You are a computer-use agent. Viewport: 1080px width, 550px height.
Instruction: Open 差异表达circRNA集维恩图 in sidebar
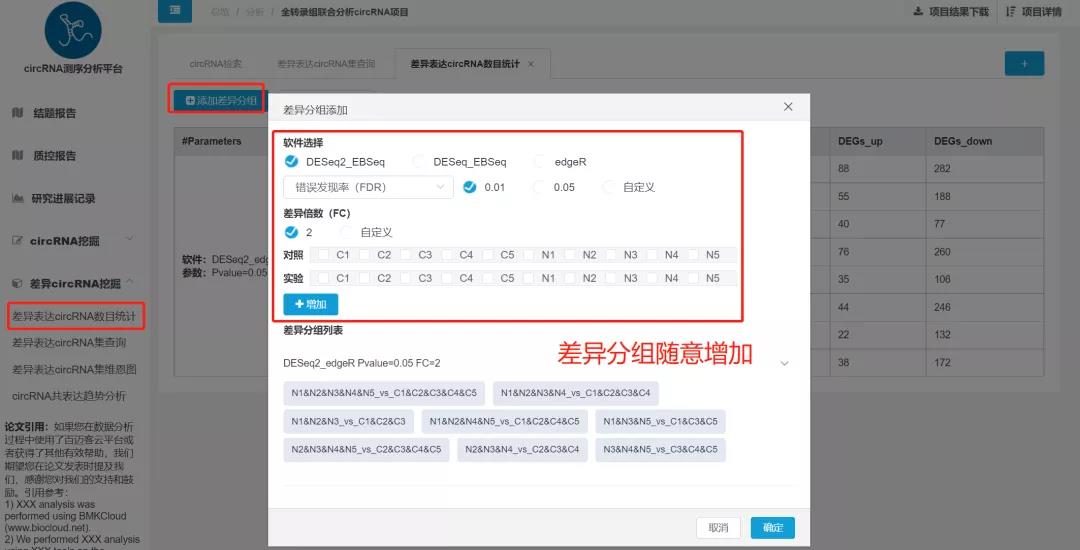pyautogui.click(x=74, y=369)
